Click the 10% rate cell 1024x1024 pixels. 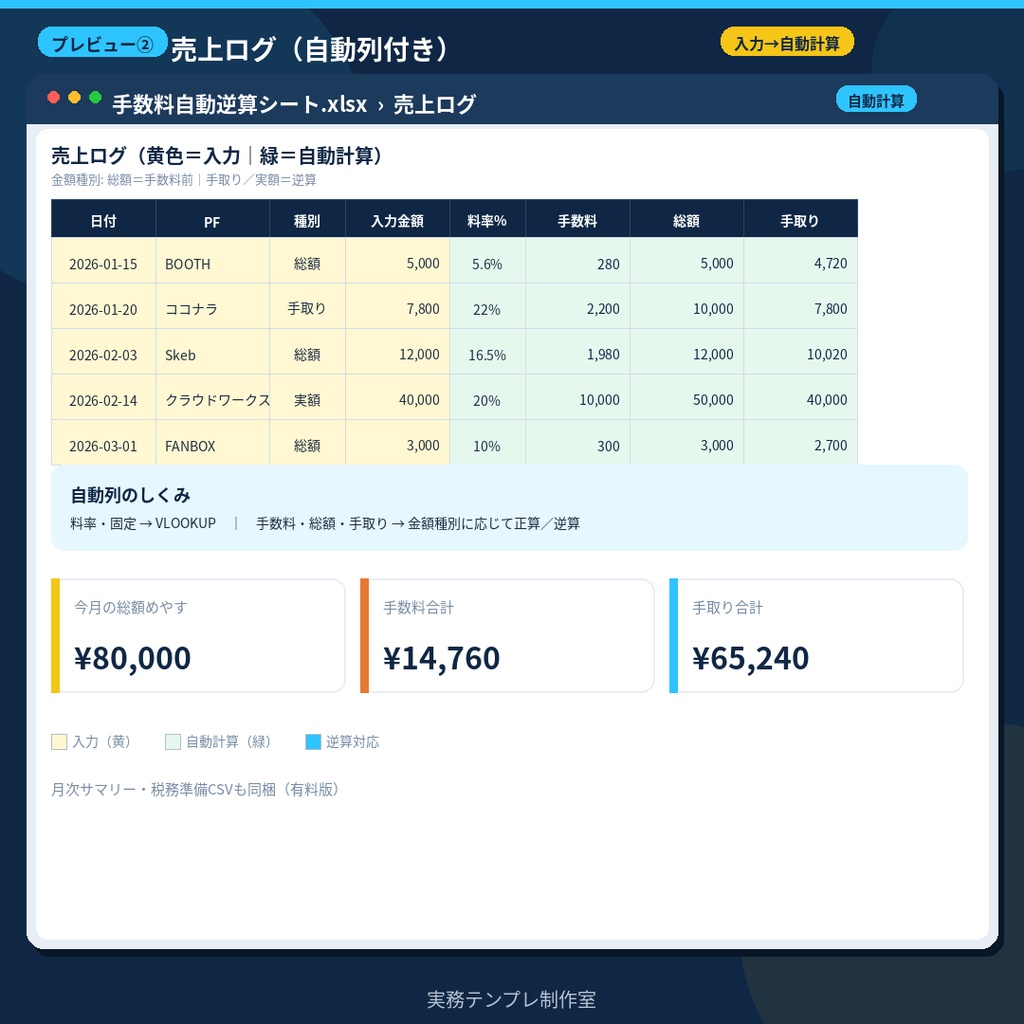click(487, 443)
